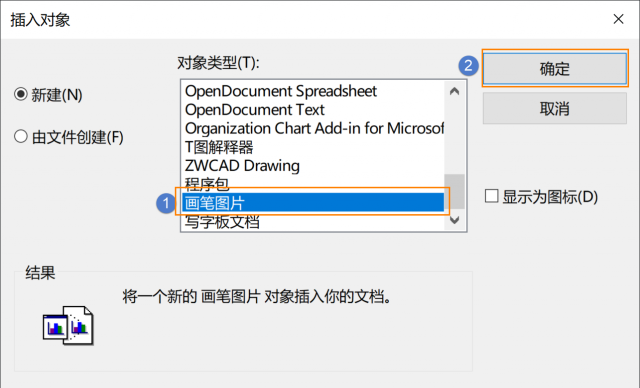
Task: Pick Organization Chart Add-in entry
Action: (x=313, y=129)
